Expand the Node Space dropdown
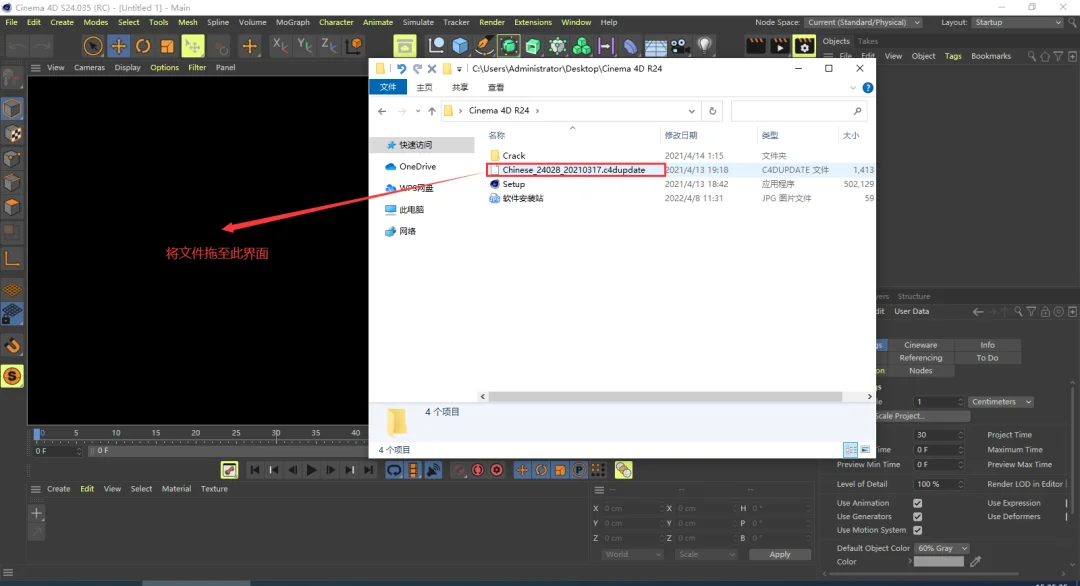This screenshot has width=1080, height=586. 864,22
